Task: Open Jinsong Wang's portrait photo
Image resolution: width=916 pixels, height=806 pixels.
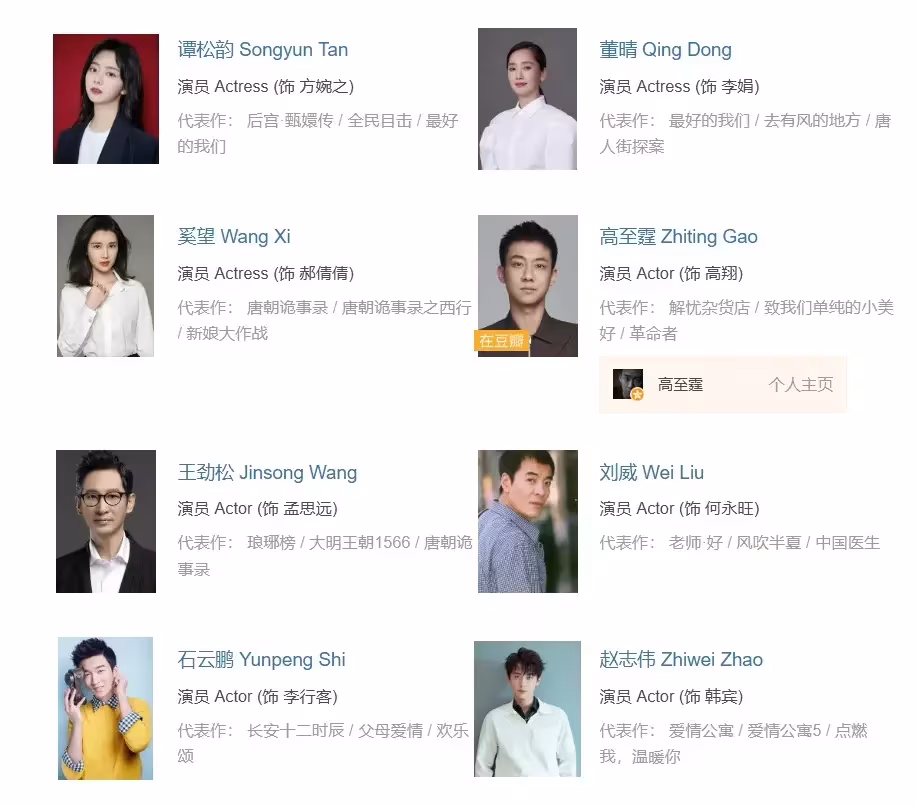Action: point(106,521)
